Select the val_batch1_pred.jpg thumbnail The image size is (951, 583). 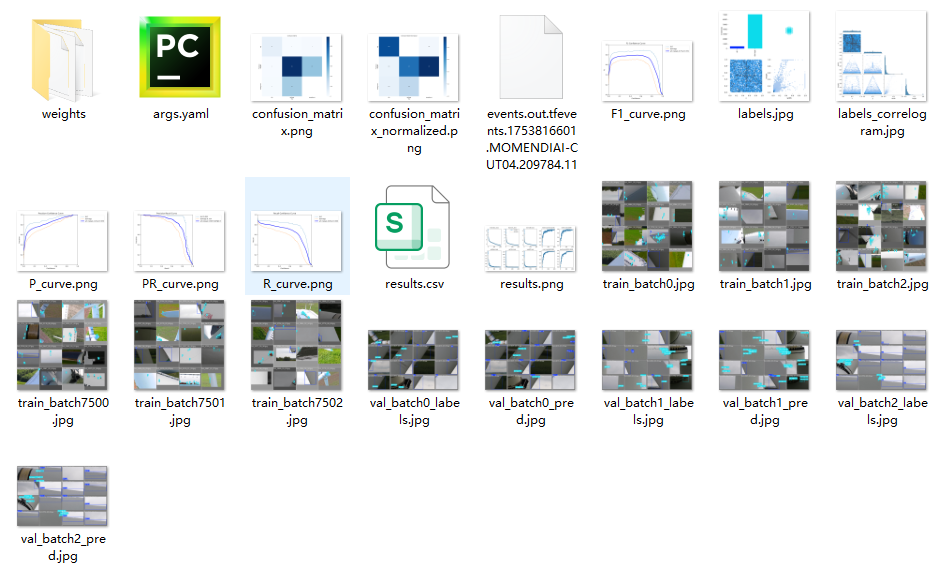pos(764,360)
